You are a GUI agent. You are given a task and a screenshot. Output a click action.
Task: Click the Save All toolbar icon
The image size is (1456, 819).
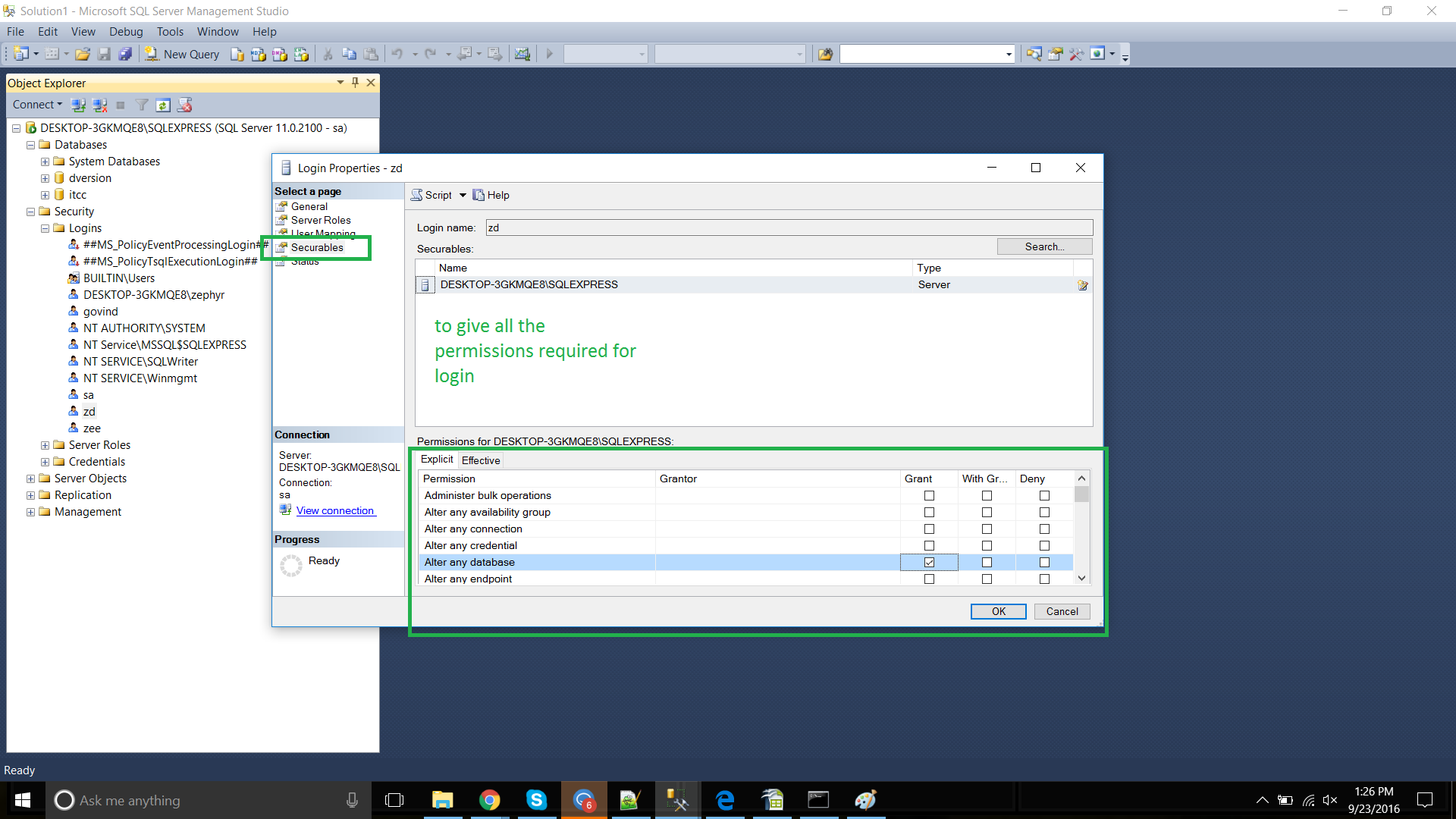125,54
